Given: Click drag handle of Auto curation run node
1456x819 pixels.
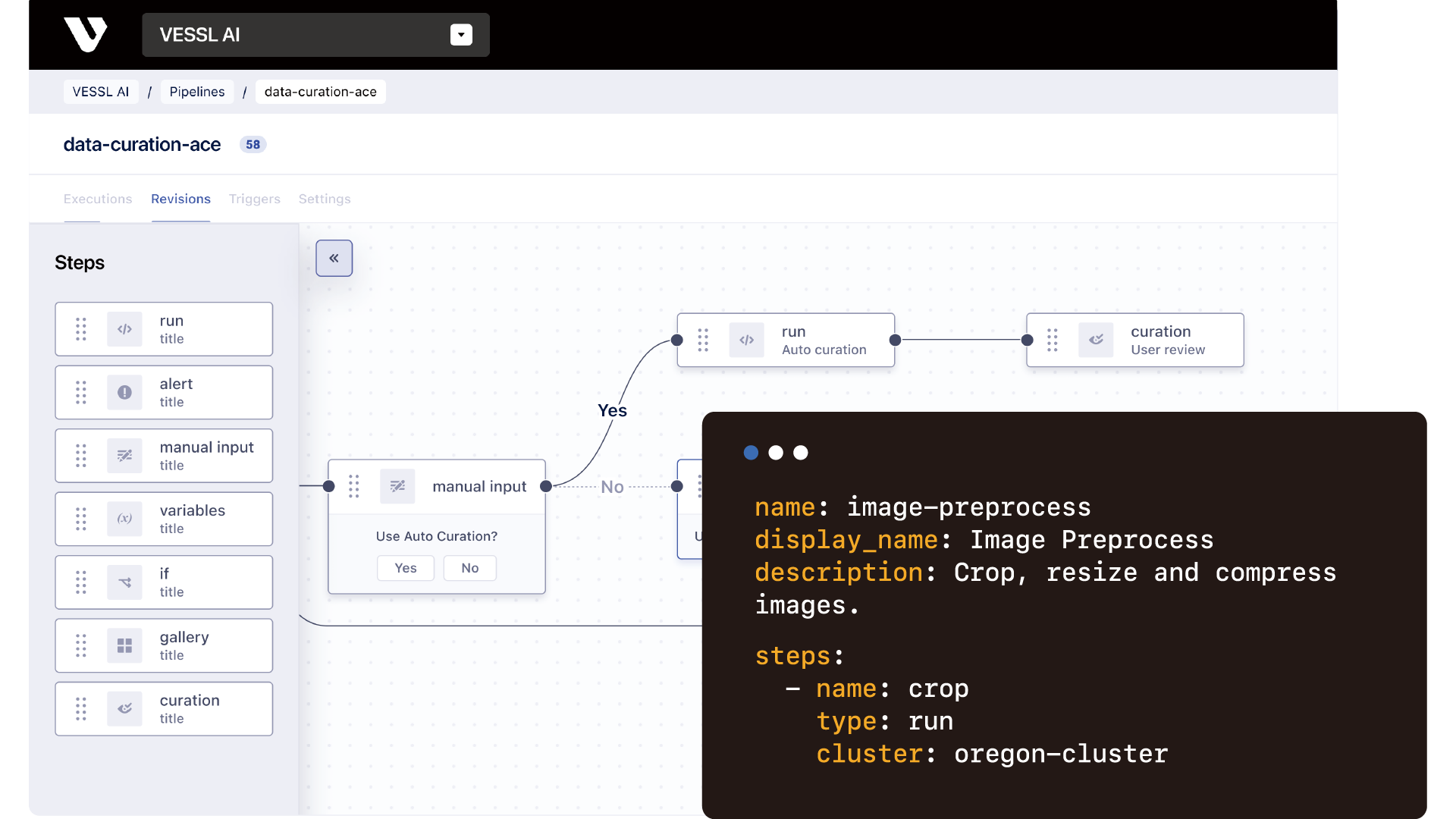Looking at the screenshot, I should [703, 340].
